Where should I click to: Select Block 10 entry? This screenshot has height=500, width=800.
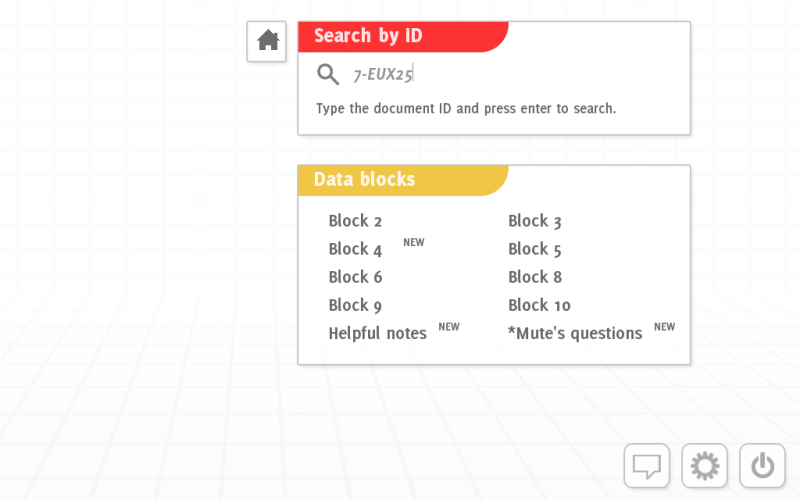coord(539,305)
